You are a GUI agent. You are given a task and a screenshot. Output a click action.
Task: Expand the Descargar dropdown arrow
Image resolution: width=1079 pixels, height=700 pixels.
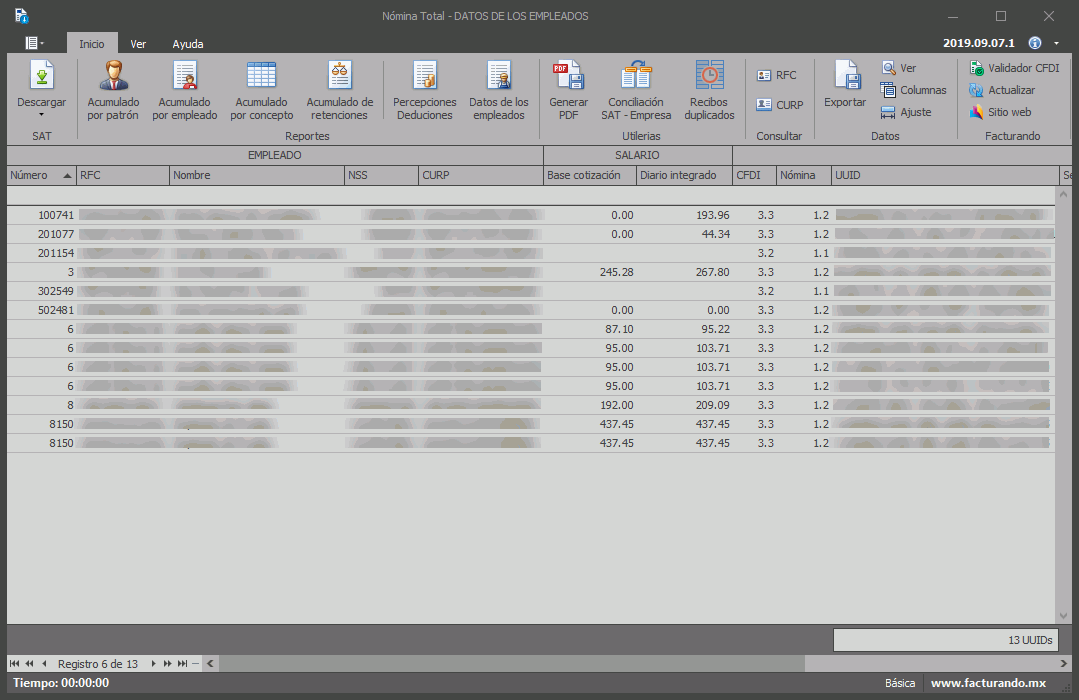click(x=42, y=115)
